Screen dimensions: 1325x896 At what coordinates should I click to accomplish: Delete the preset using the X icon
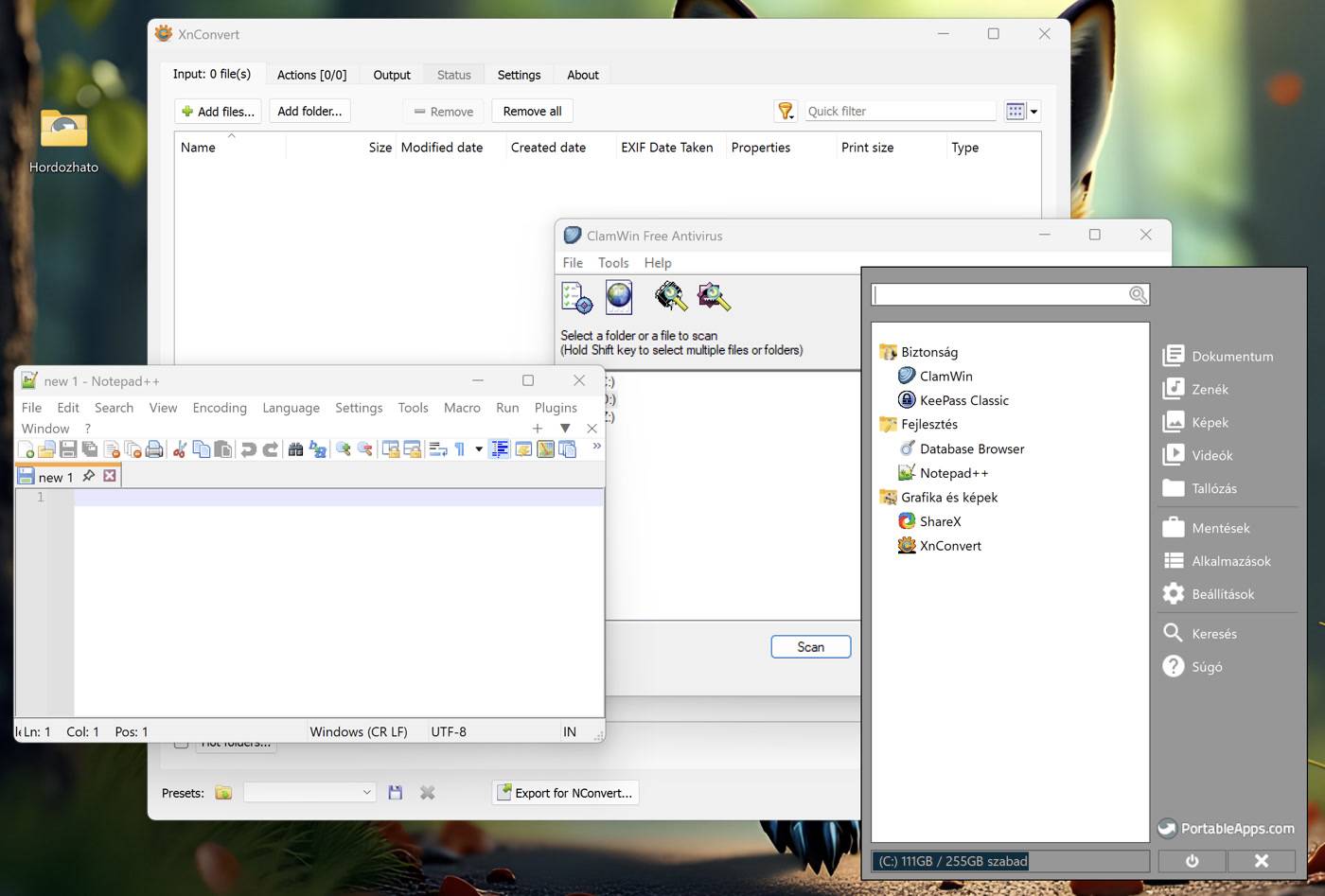click(x=428, y=793)
